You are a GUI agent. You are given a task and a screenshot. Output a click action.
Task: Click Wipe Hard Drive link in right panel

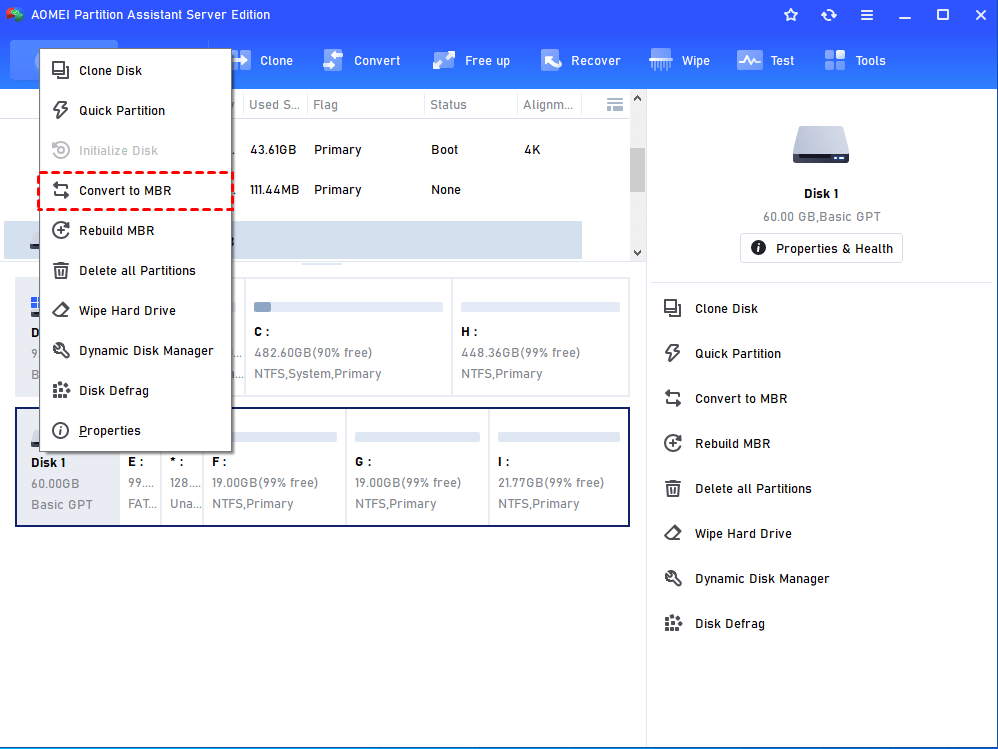[x=743, y=533]
